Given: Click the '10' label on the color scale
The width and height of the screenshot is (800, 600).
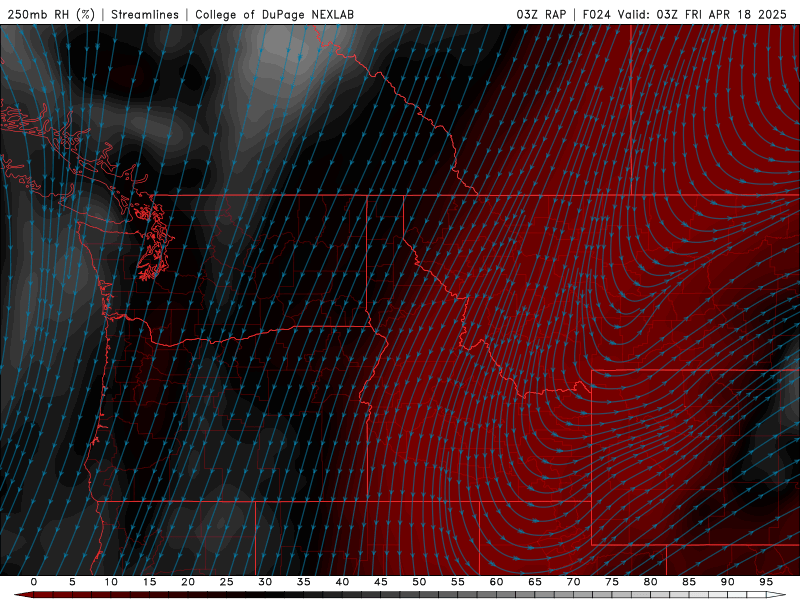Looking at the screenshot, I should click(111, 582).
